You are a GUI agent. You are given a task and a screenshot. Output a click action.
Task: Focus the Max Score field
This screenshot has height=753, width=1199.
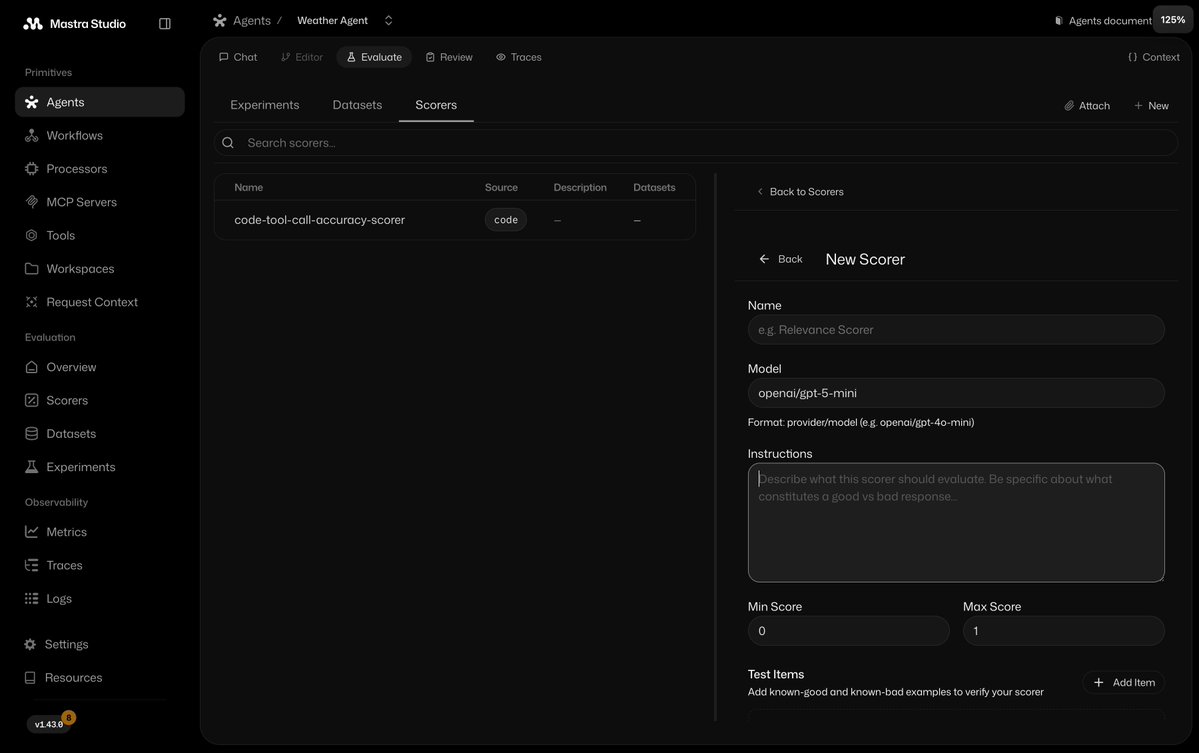pos(1064,631)
